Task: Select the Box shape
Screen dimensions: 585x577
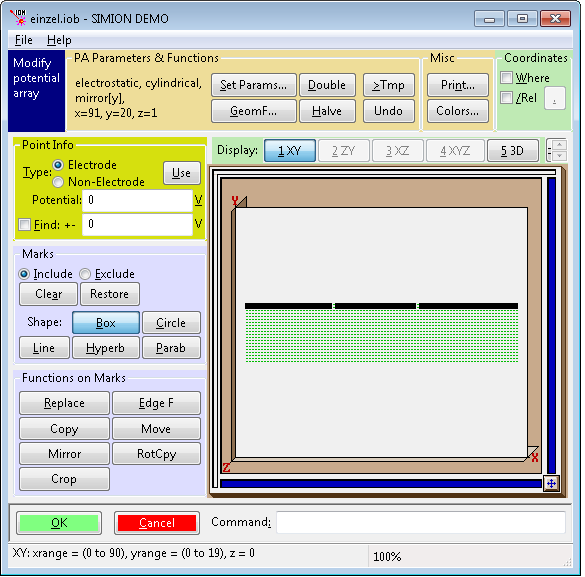Action: (106, 323)
